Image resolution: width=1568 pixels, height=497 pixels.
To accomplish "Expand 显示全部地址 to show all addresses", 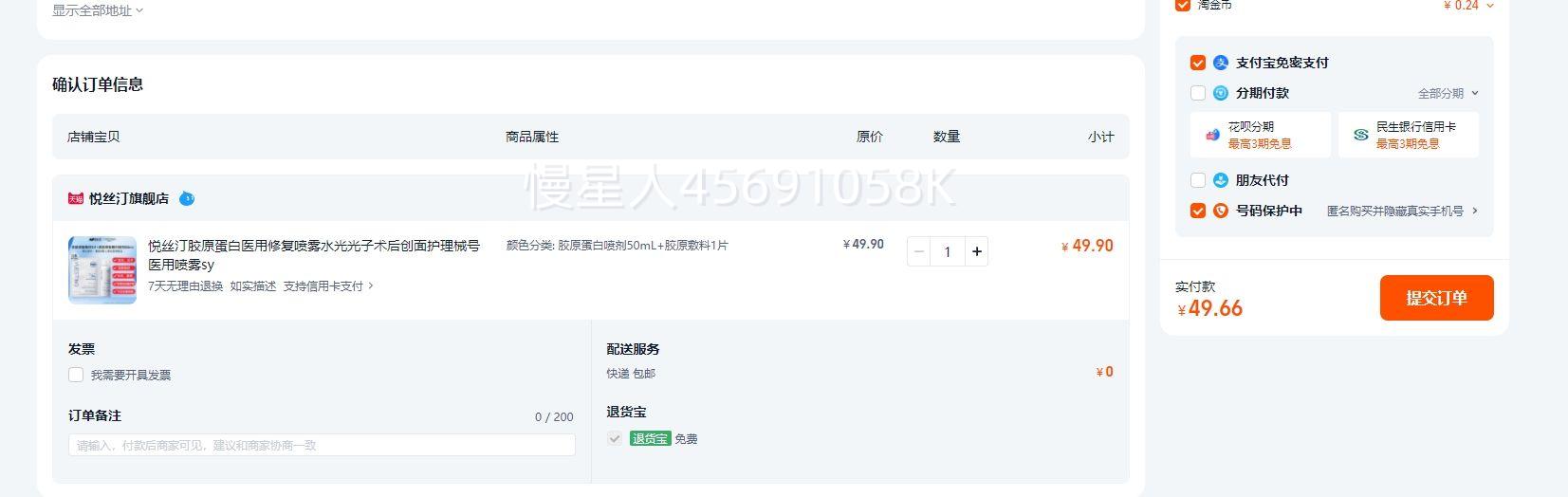I will [98, 10].
